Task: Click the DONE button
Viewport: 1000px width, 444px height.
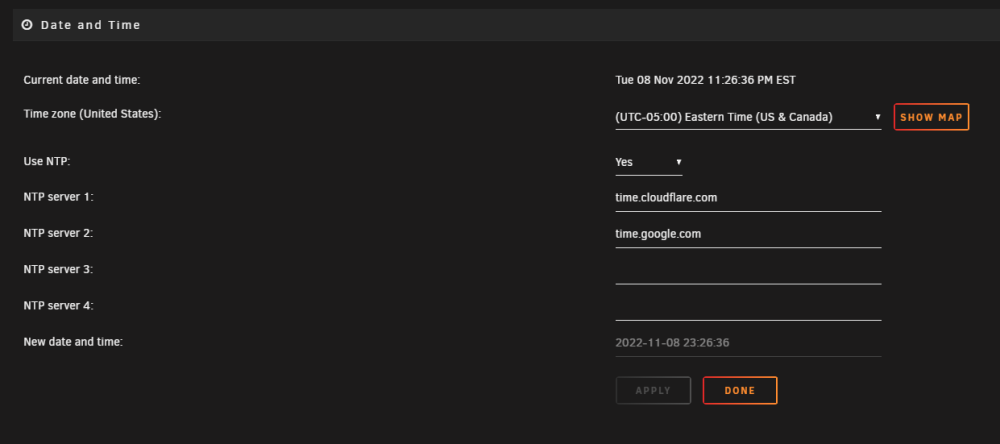Action: [x=740, y=390]
